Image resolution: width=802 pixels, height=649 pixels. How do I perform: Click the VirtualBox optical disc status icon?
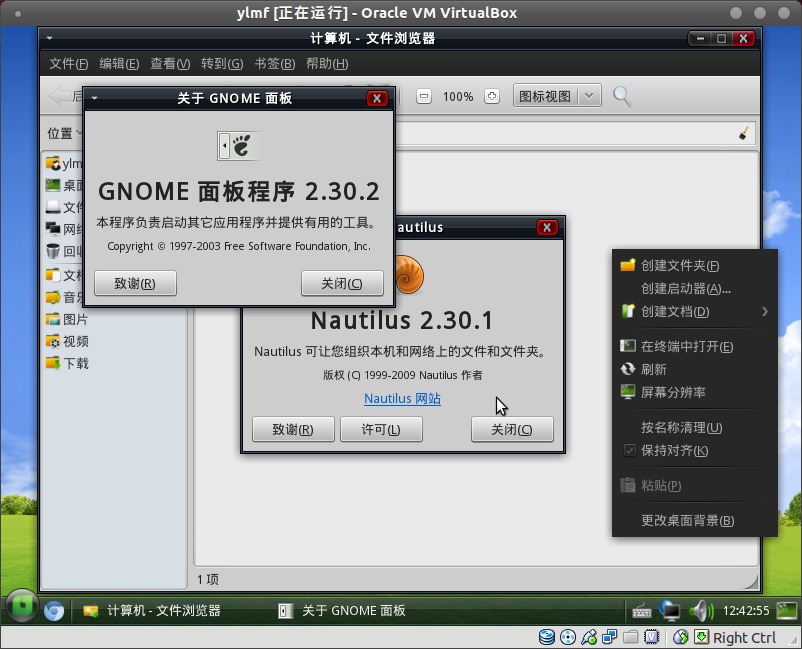tap(568, 637)
